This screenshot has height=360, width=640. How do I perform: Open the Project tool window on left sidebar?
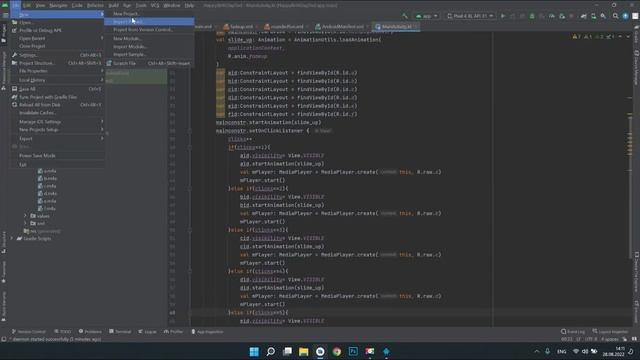4,33
